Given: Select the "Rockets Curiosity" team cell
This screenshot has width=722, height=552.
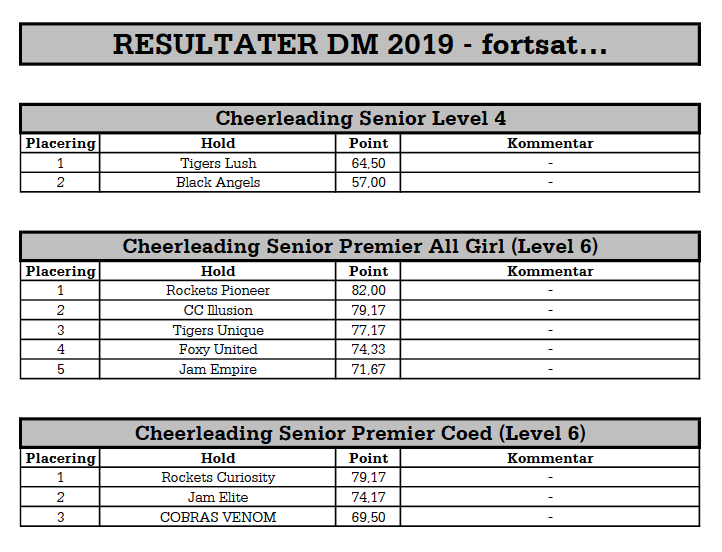Looking at the screenshot, I should point(218,477).
